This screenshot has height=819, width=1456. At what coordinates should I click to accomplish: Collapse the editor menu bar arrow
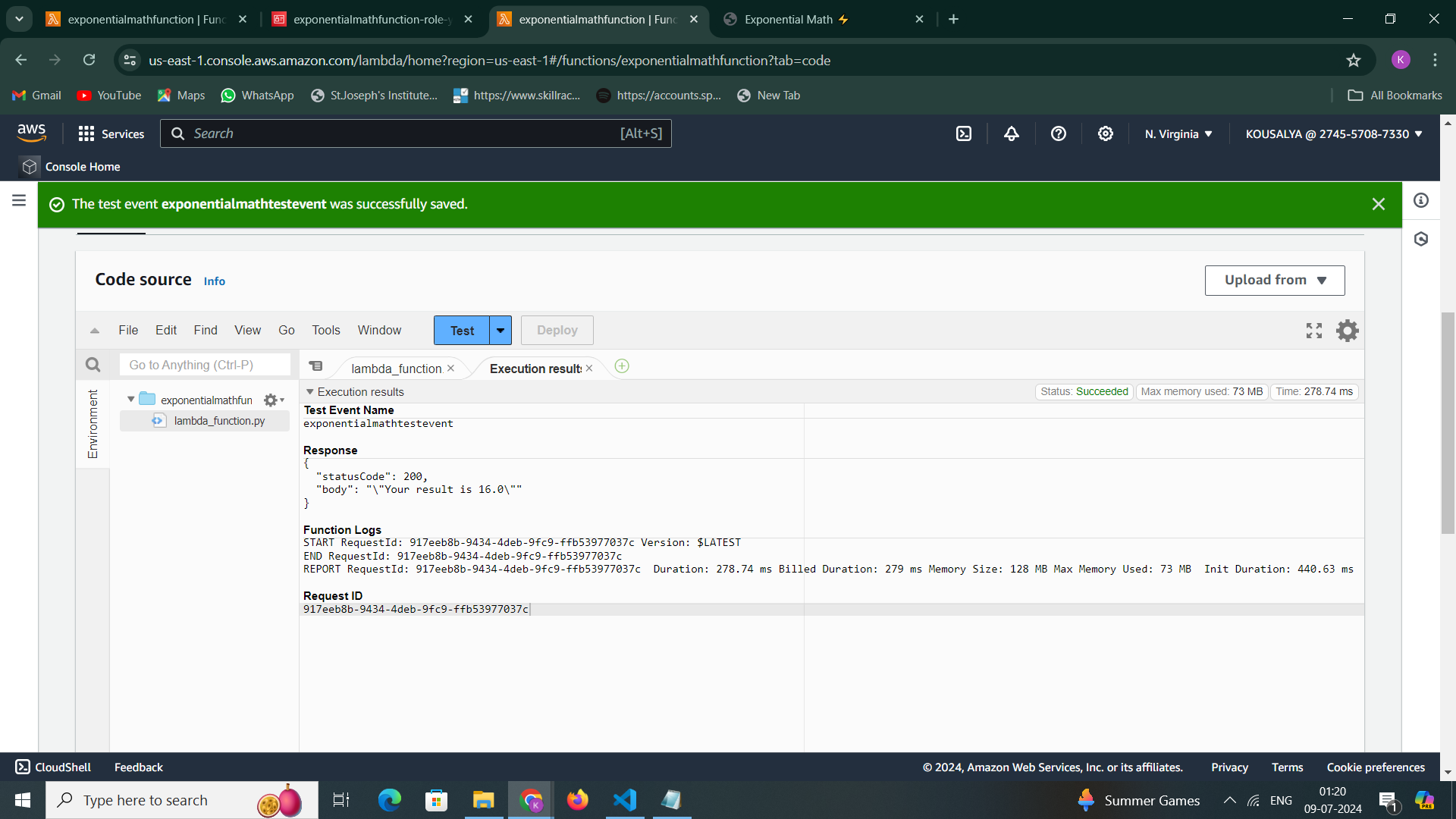pos(95,331)
